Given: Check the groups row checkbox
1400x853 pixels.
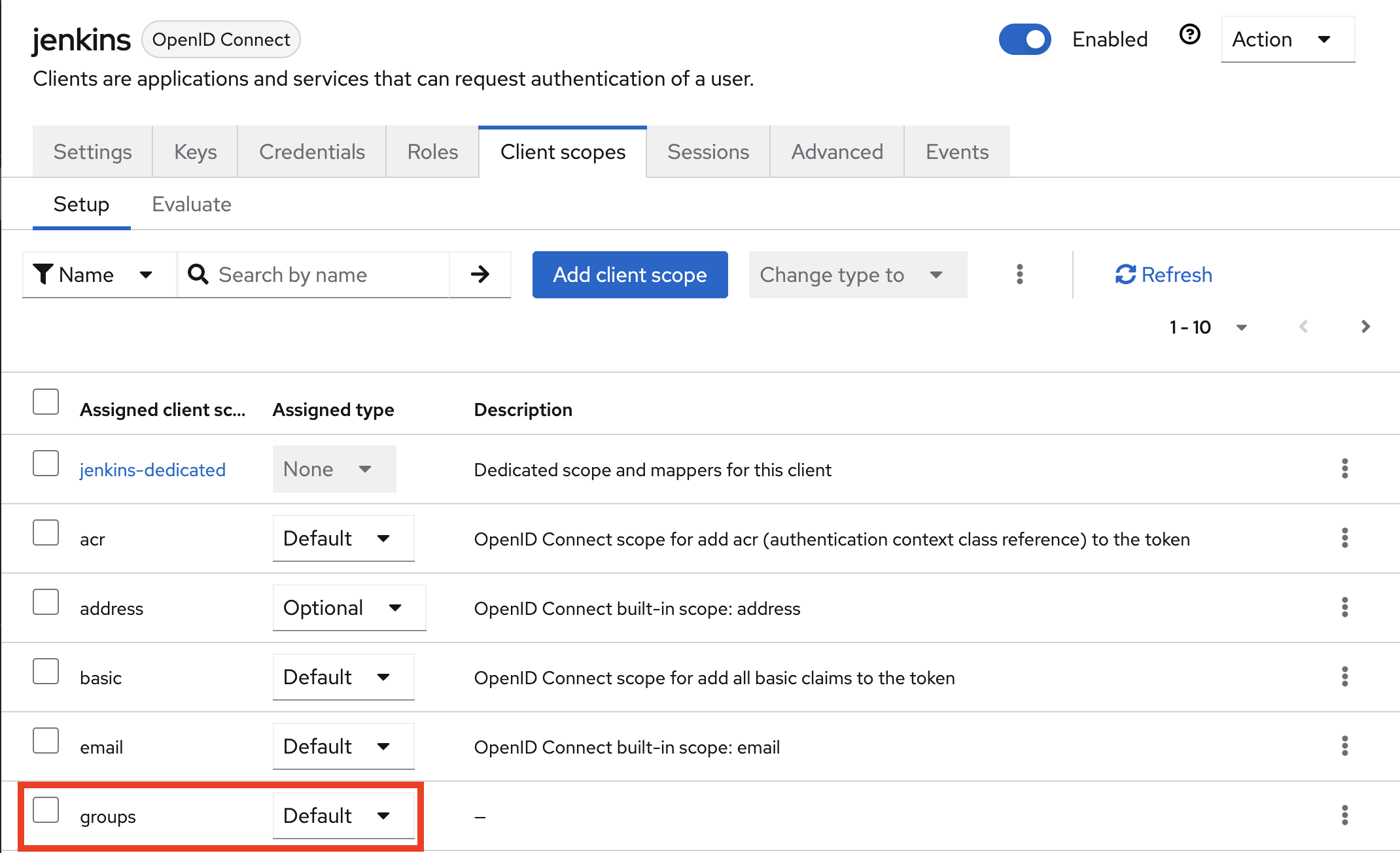Looking at the screenshot, I should [46, 810].
